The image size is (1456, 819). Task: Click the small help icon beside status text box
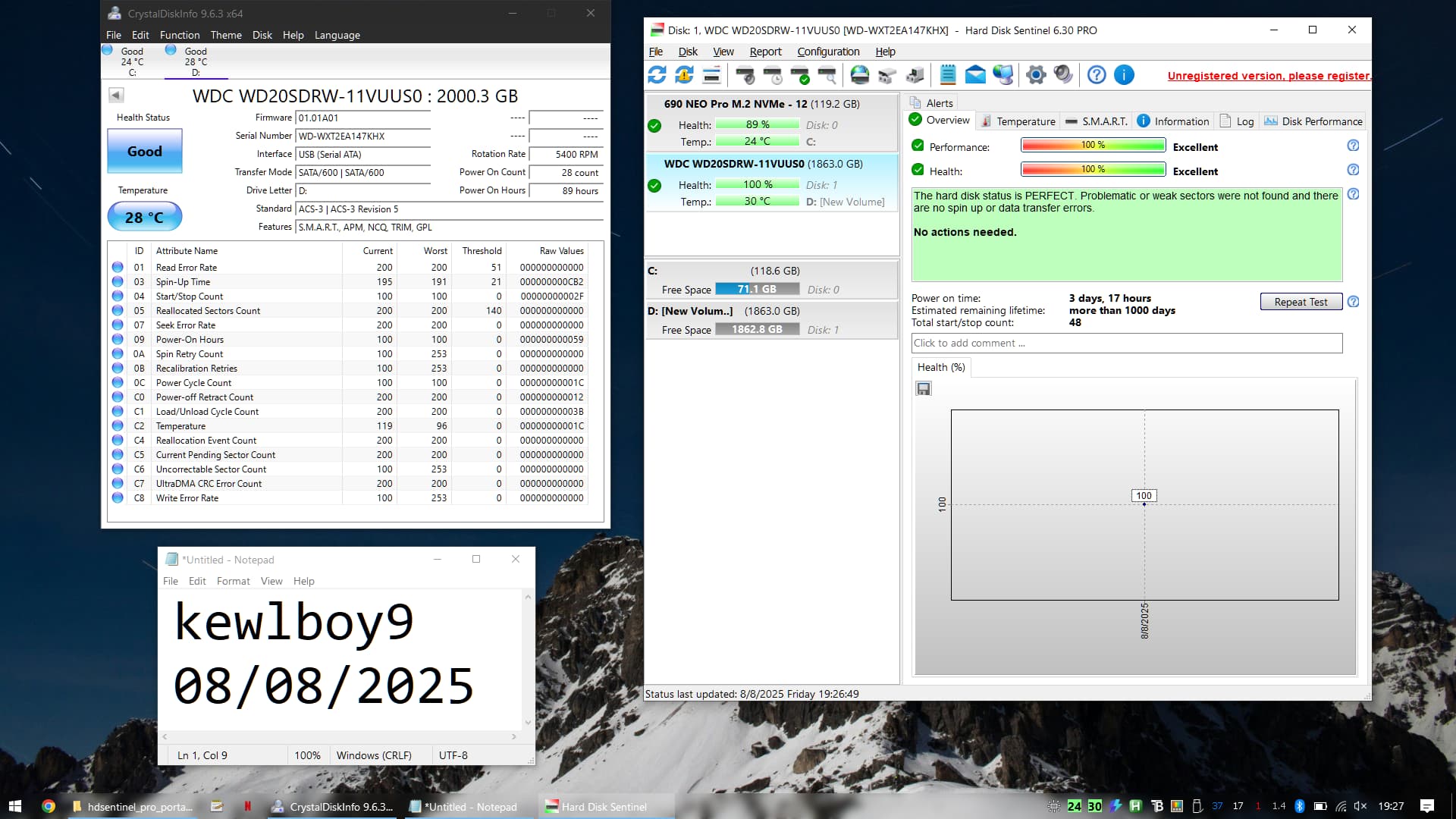(1353, 194)
